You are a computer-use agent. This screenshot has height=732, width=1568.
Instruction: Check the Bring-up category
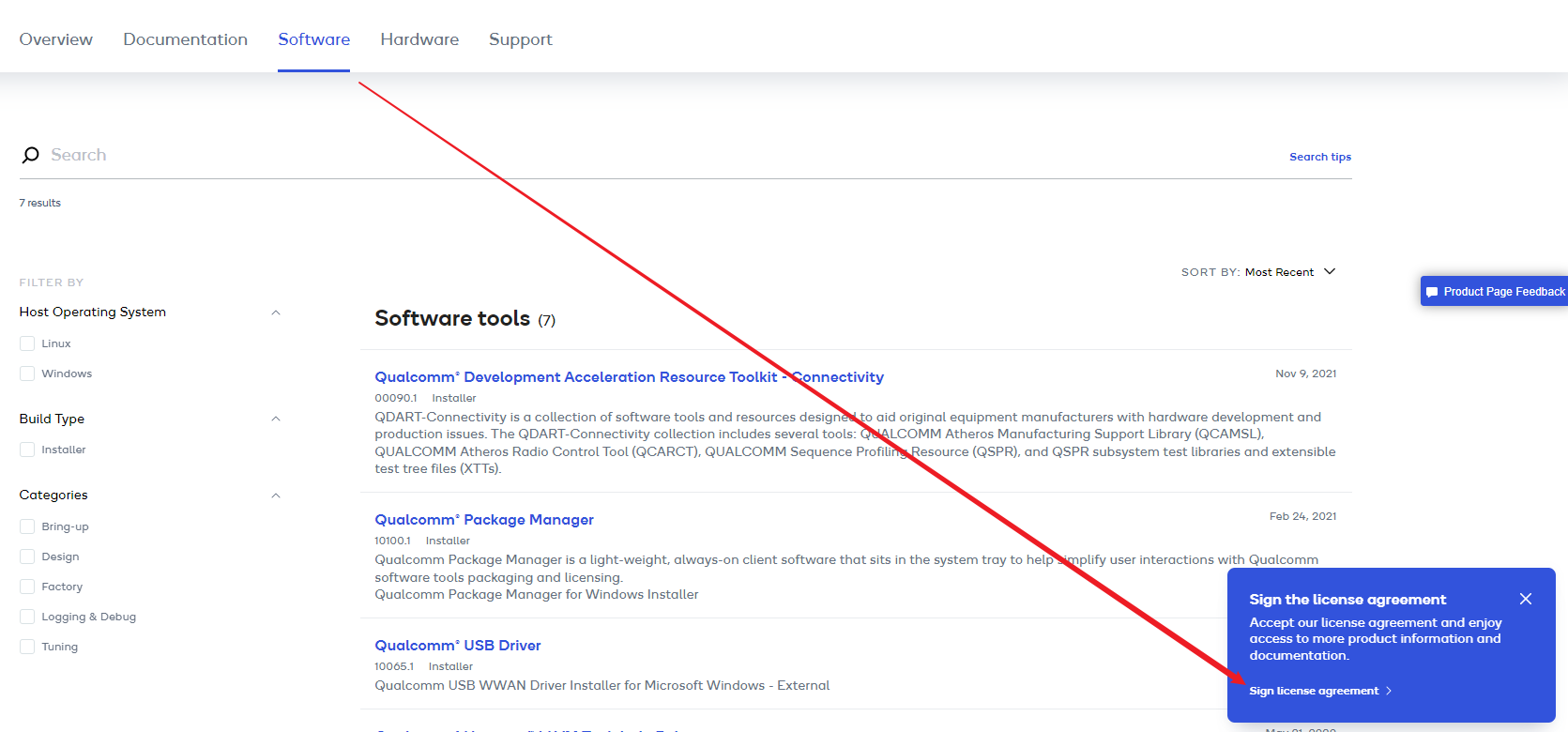click(27, 526)
